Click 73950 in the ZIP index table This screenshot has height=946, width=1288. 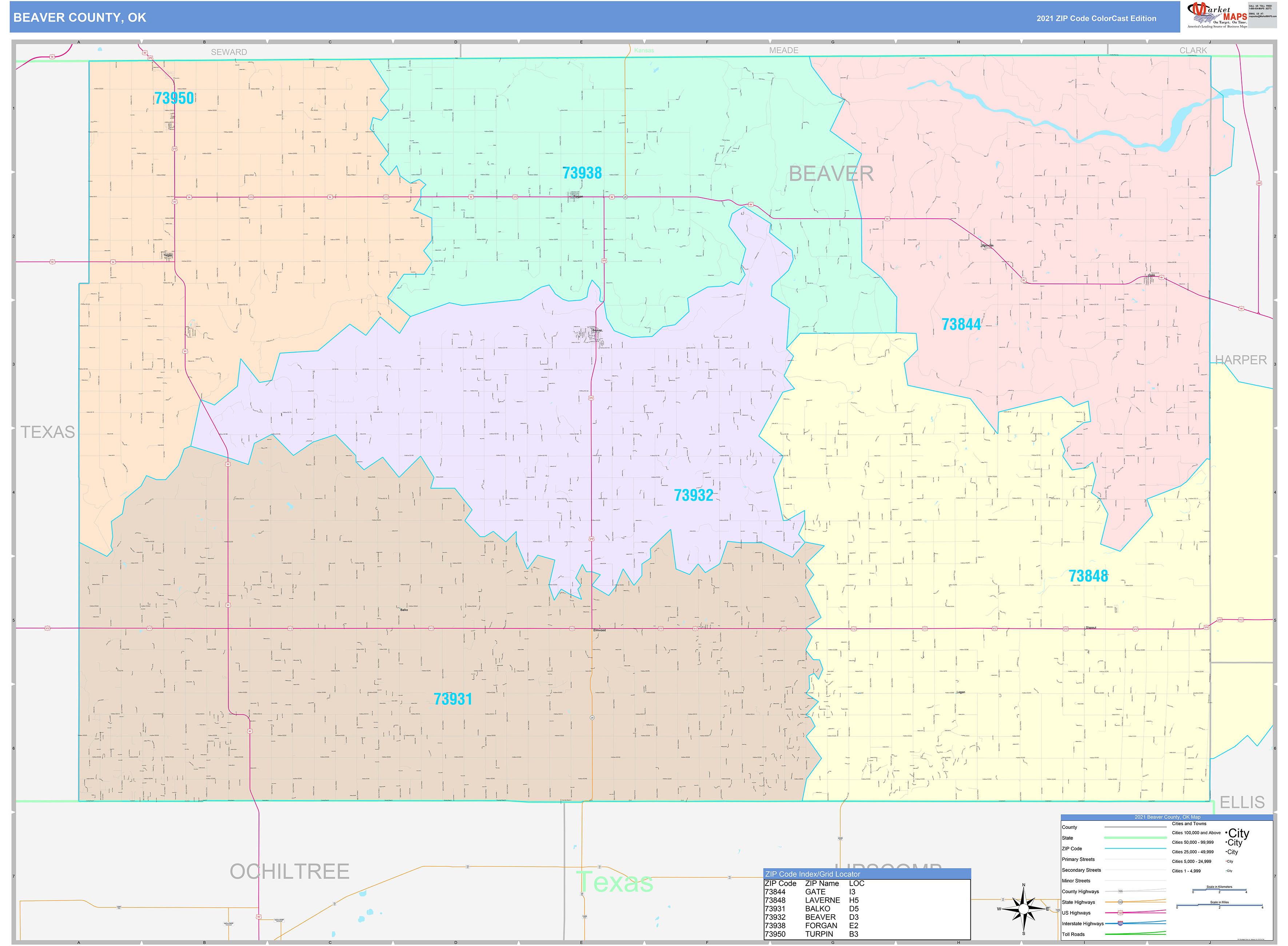tap(775, 934)
